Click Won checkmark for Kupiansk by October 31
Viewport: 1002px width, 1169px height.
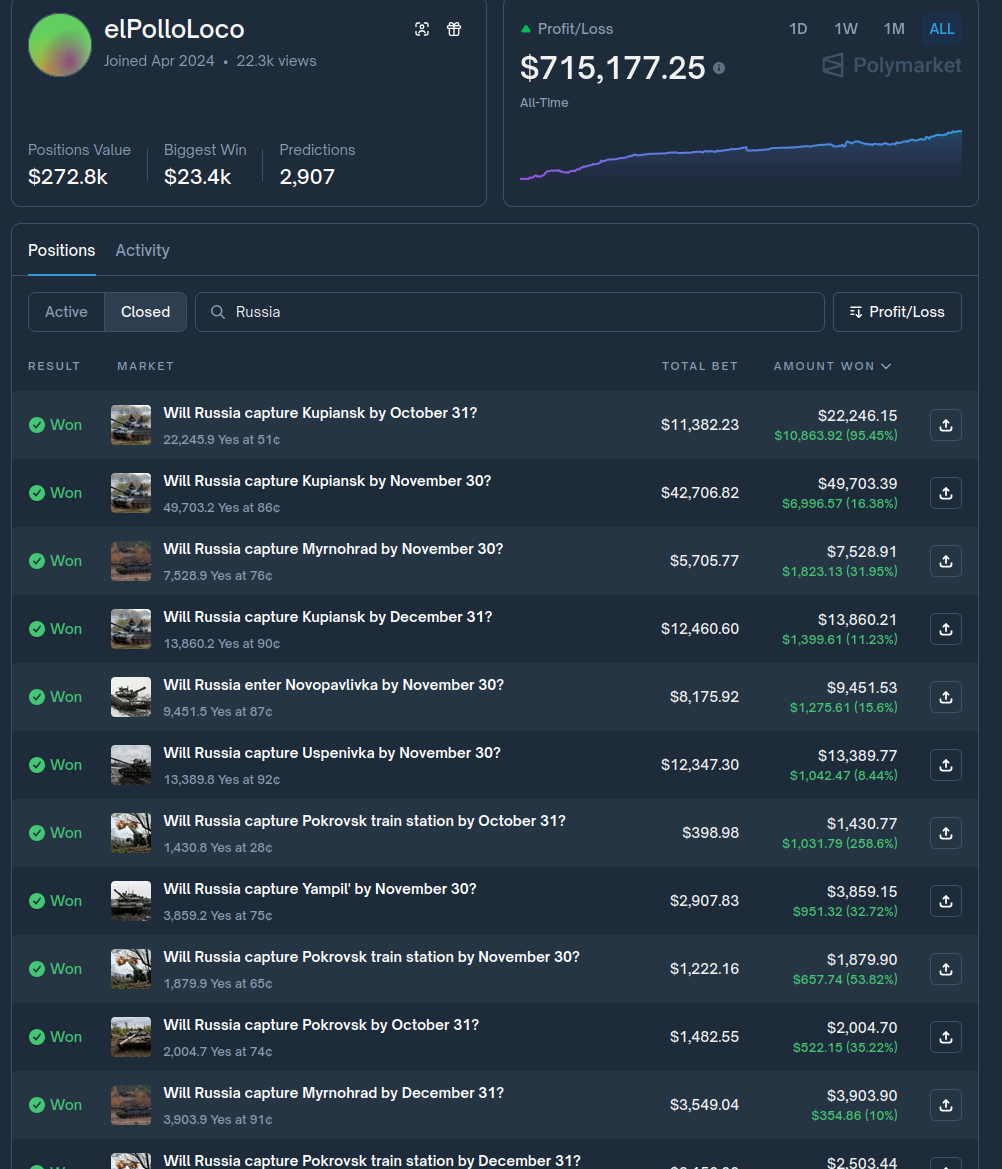[37, 425]
